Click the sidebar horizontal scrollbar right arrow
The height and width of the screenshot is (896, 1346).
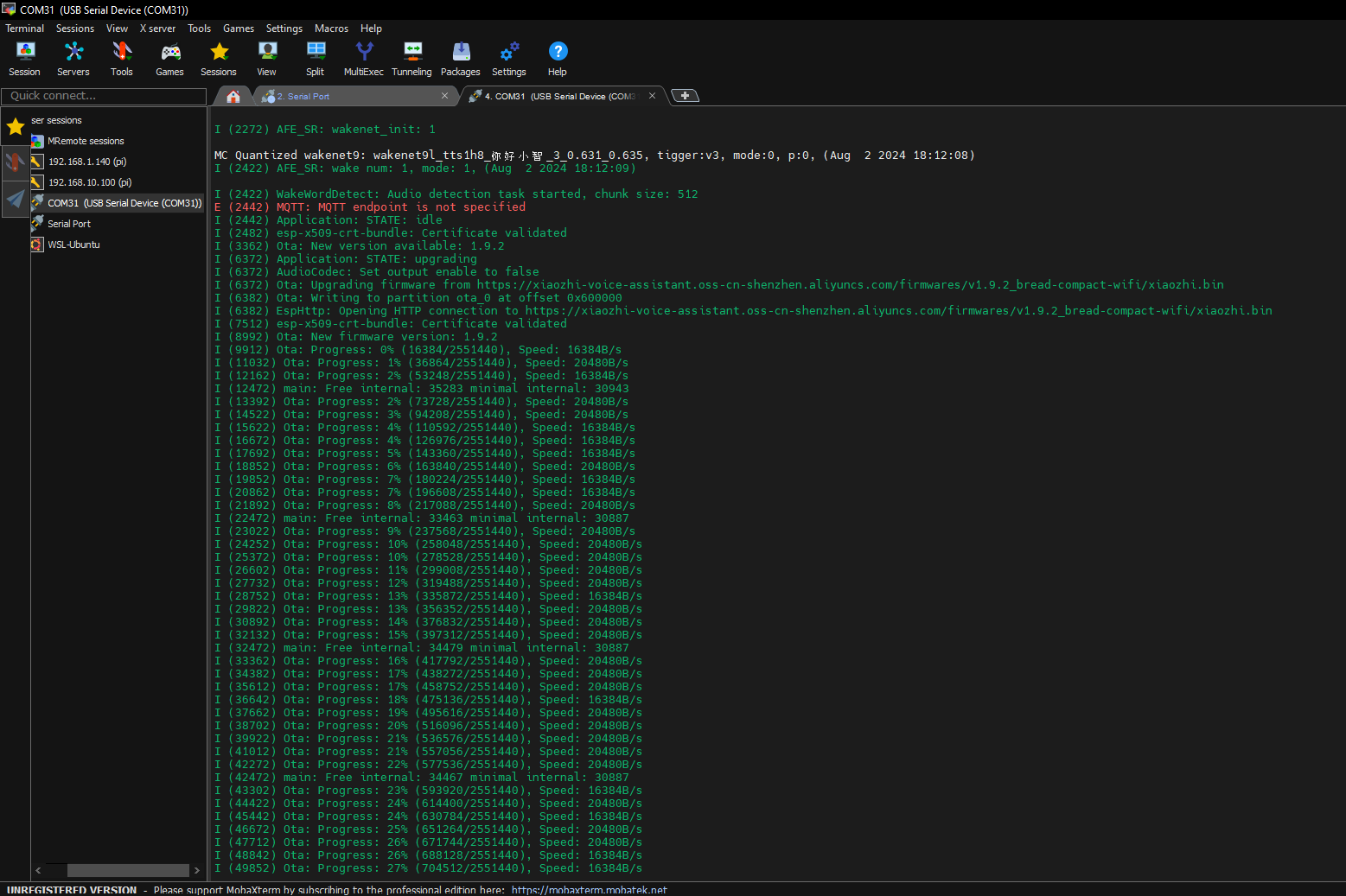(x=197, y=870)
